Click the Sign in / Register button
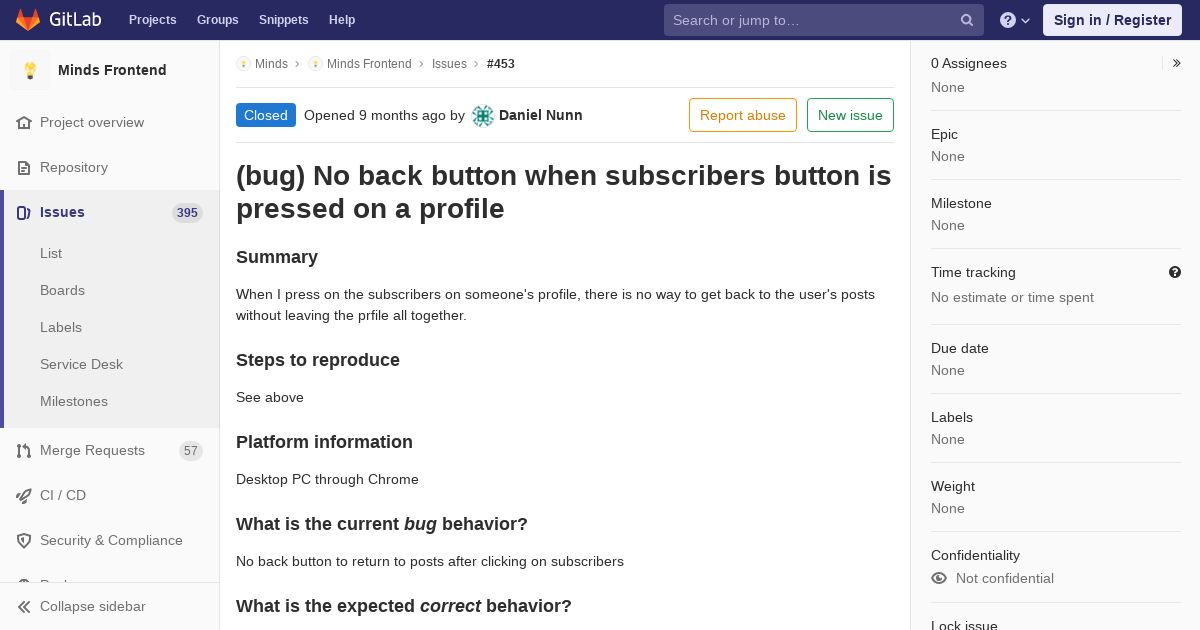 click(x=1112, y=20)
